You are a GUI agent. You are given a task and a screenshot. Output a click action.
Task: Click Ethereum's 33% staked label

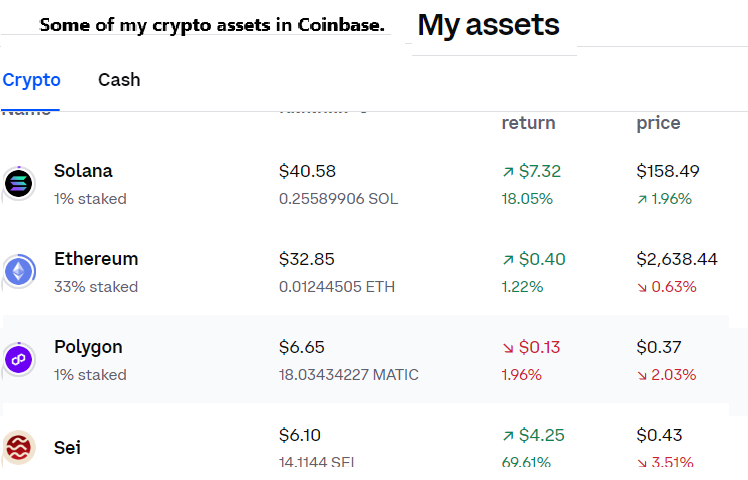(96, 287)
